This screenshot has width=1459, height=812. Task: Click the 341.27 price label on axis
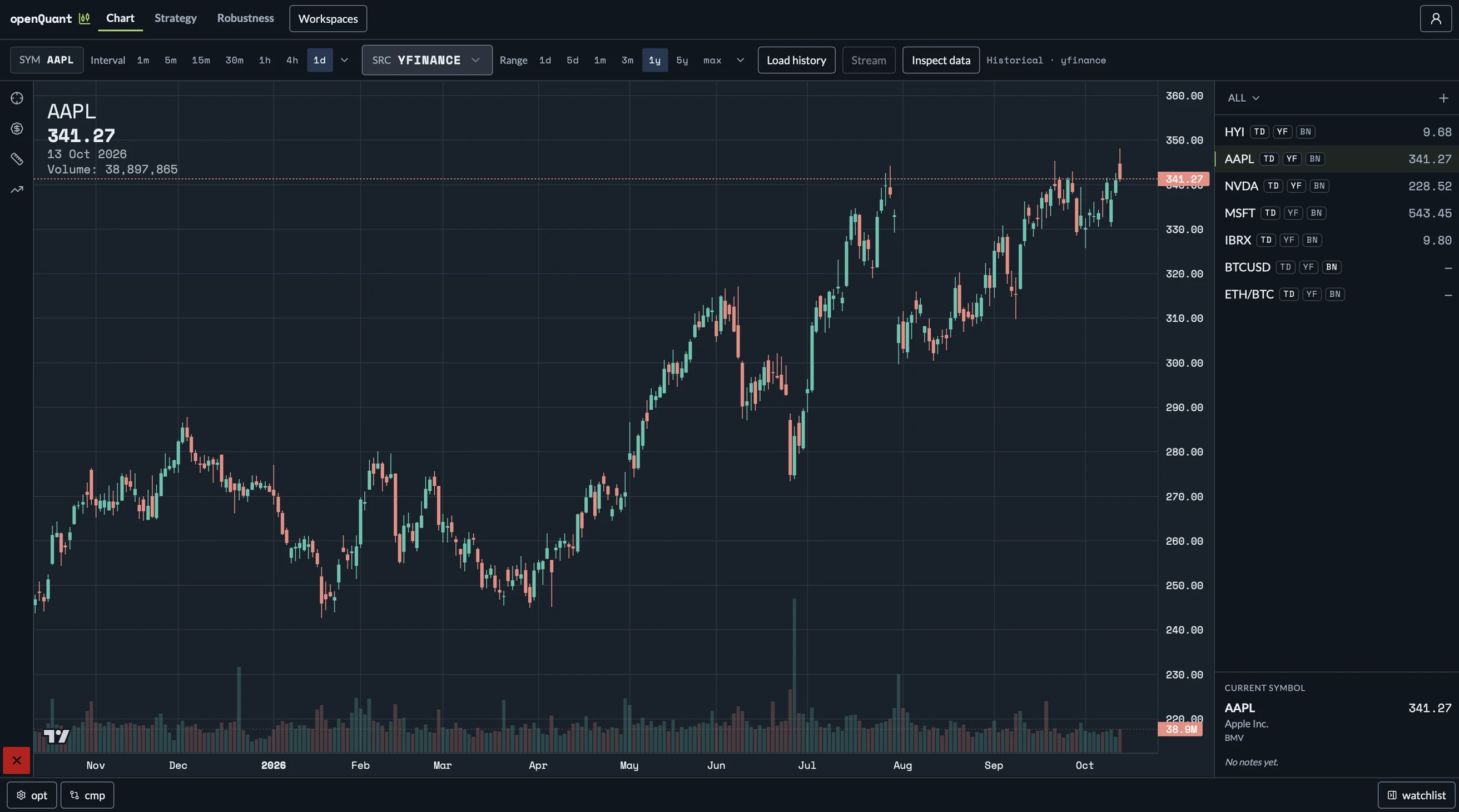[1184, 179]
